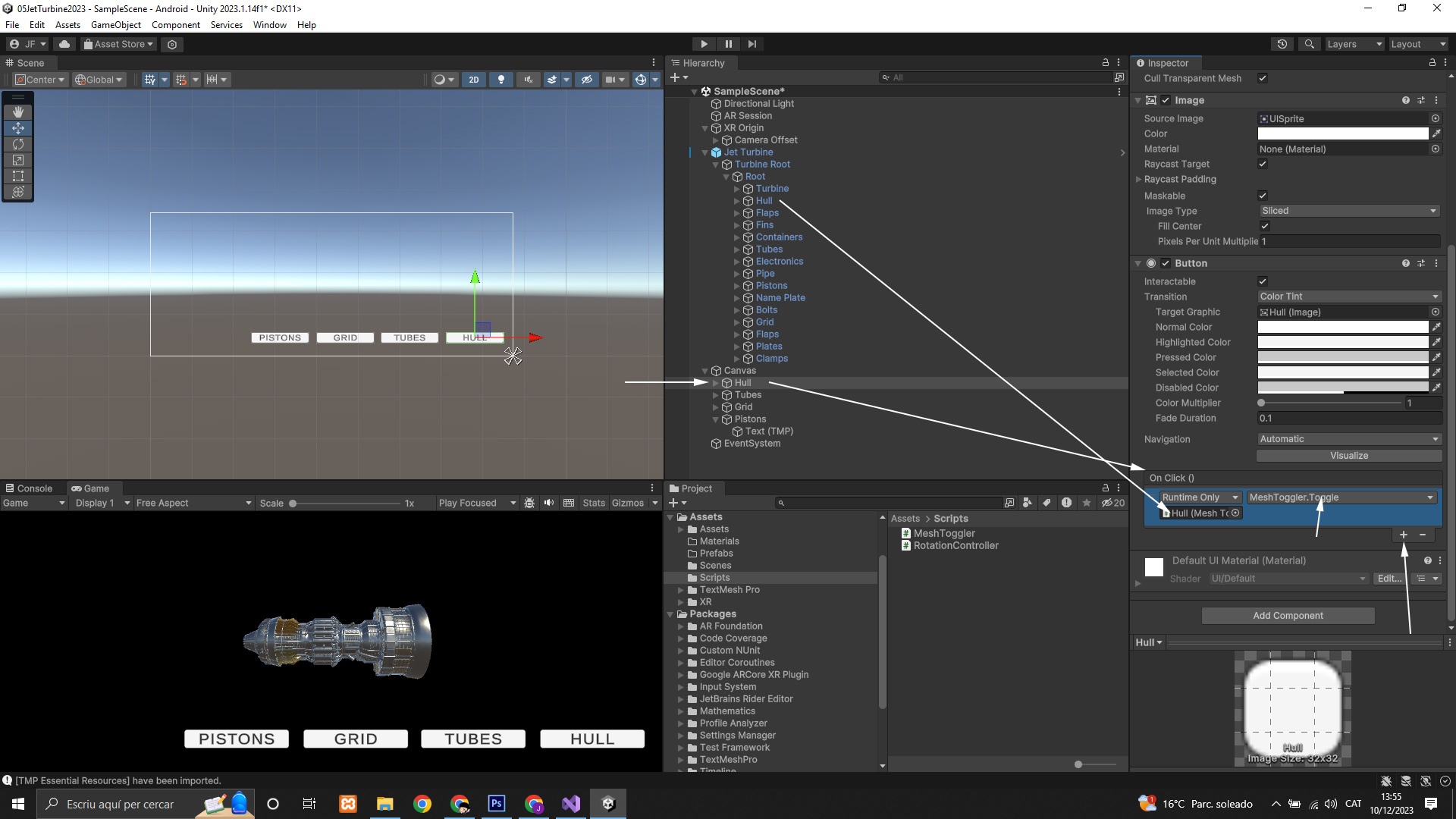Toggle scene lighting bulb icon
Viewport: 1456px width, 819px height.
(x=500, y=80)
